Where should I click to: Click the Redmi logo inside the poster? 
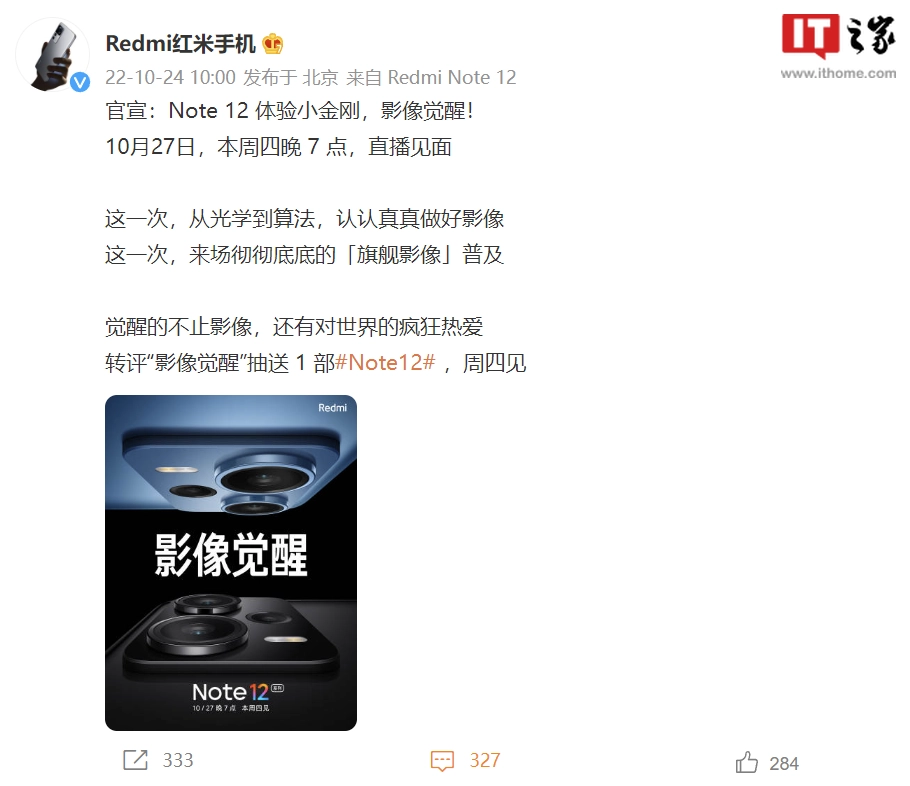333,408
